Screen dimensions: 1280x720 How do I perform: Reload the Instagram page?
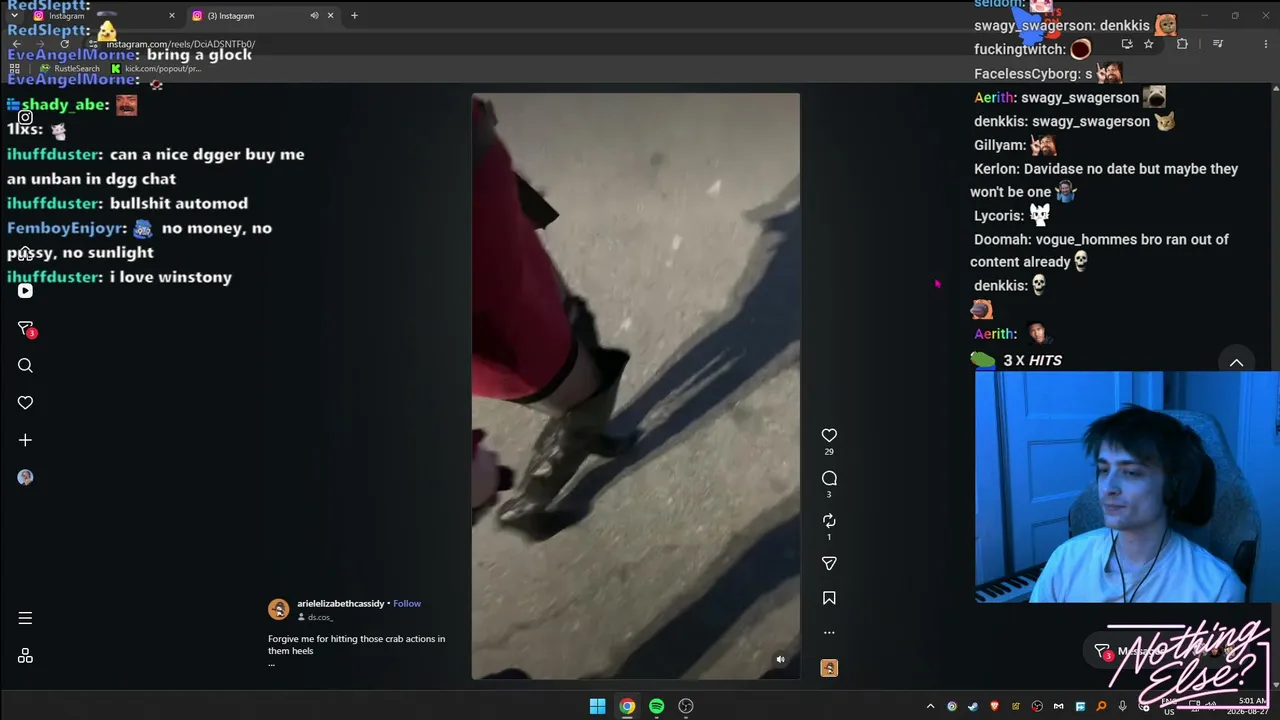pos(64,44)
